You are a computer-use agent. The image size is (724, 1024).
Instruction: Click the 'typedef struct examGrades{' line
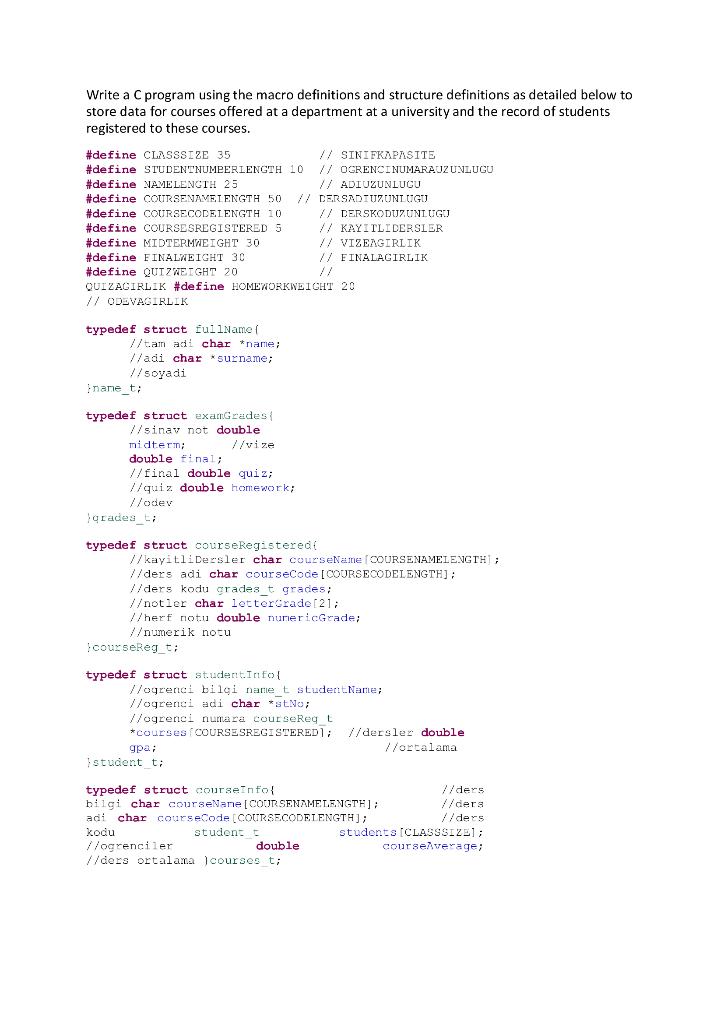pos(180,415)
